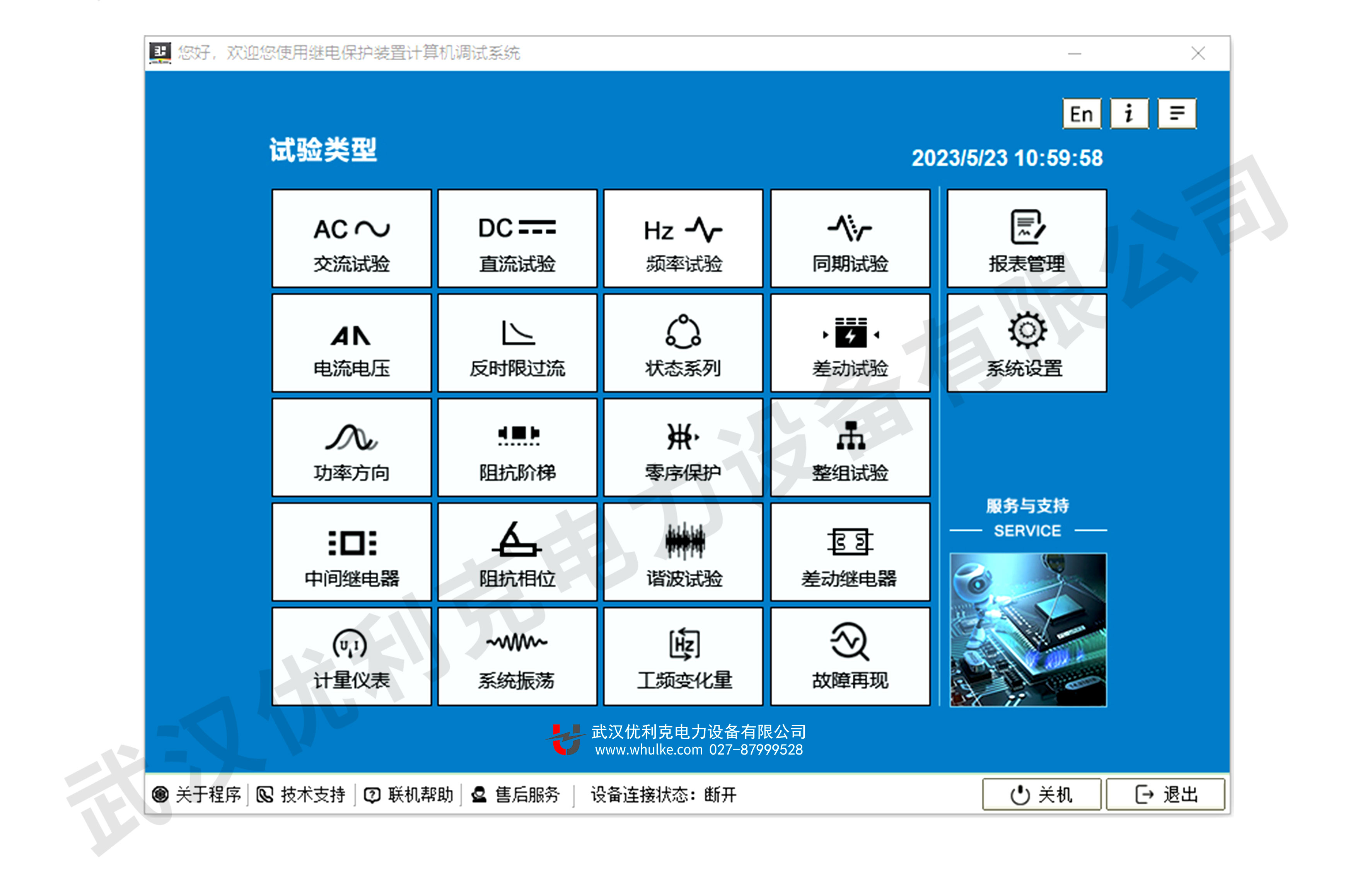Open 联机帮助 online help
This screenshot has height=896, width=1348.
coord(408,794)
